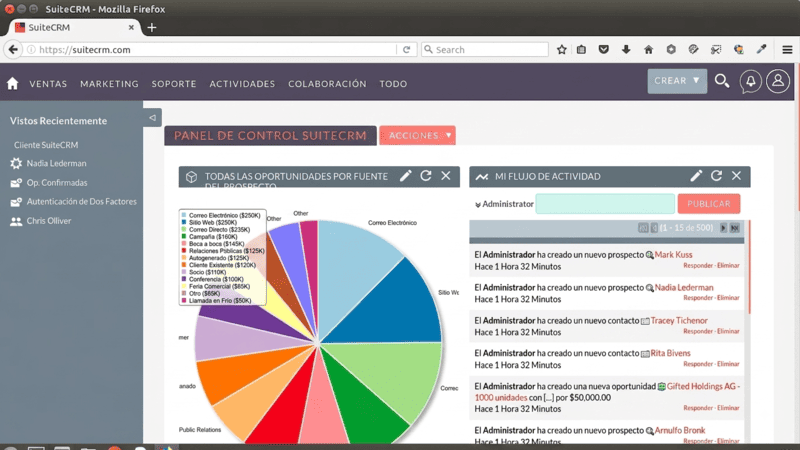Open Firefox downloads arrow

coord(626,49)
